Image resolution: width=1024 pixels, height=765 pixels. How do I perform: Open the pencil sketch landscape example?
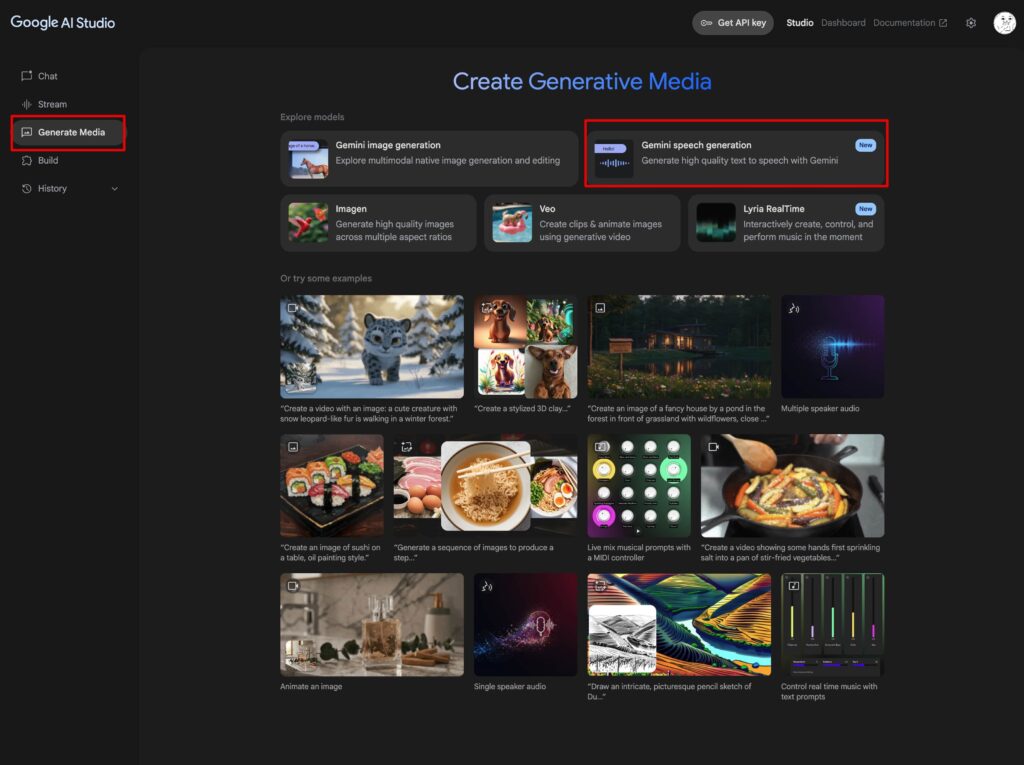click(679, 625)
